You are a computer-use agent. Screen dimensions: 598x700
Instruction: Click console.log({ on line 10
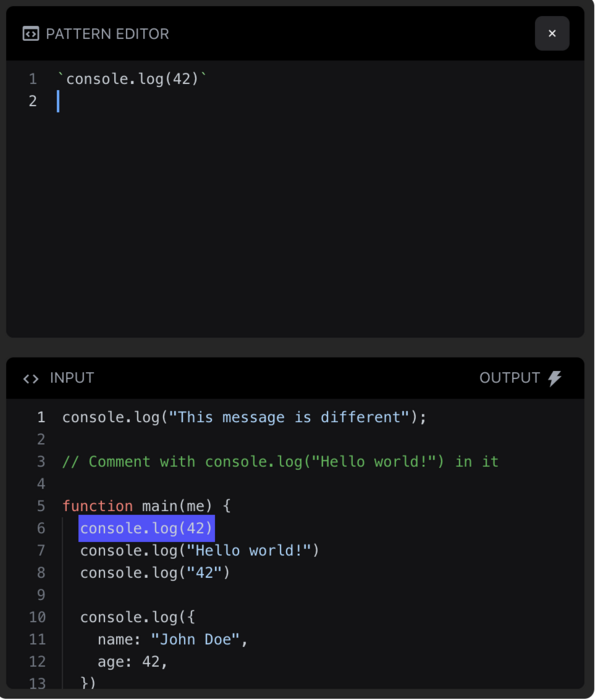point(137,617)
